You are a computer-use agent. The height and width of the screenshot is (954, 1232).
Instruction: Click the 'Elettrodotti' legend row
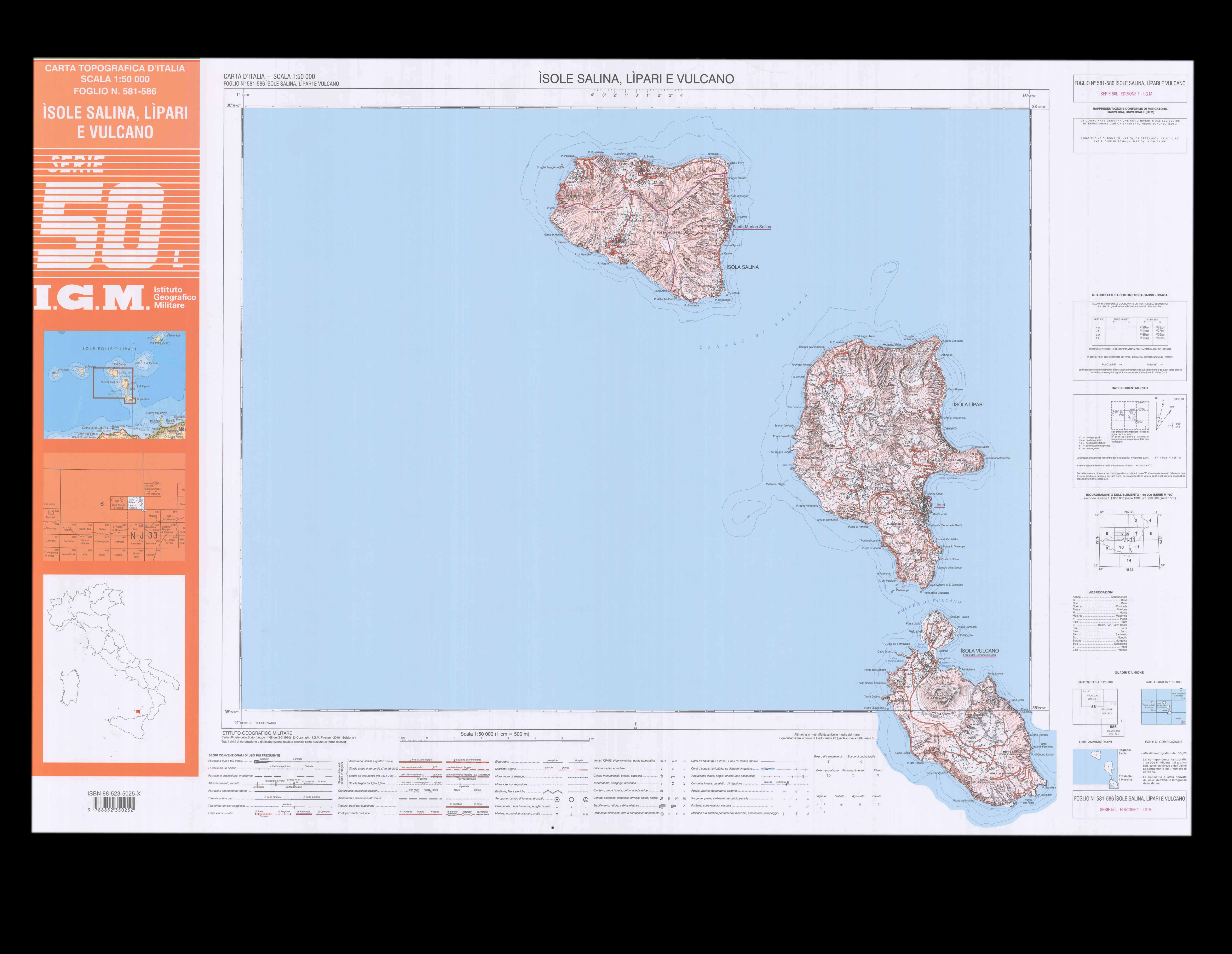tap(542, 761)
